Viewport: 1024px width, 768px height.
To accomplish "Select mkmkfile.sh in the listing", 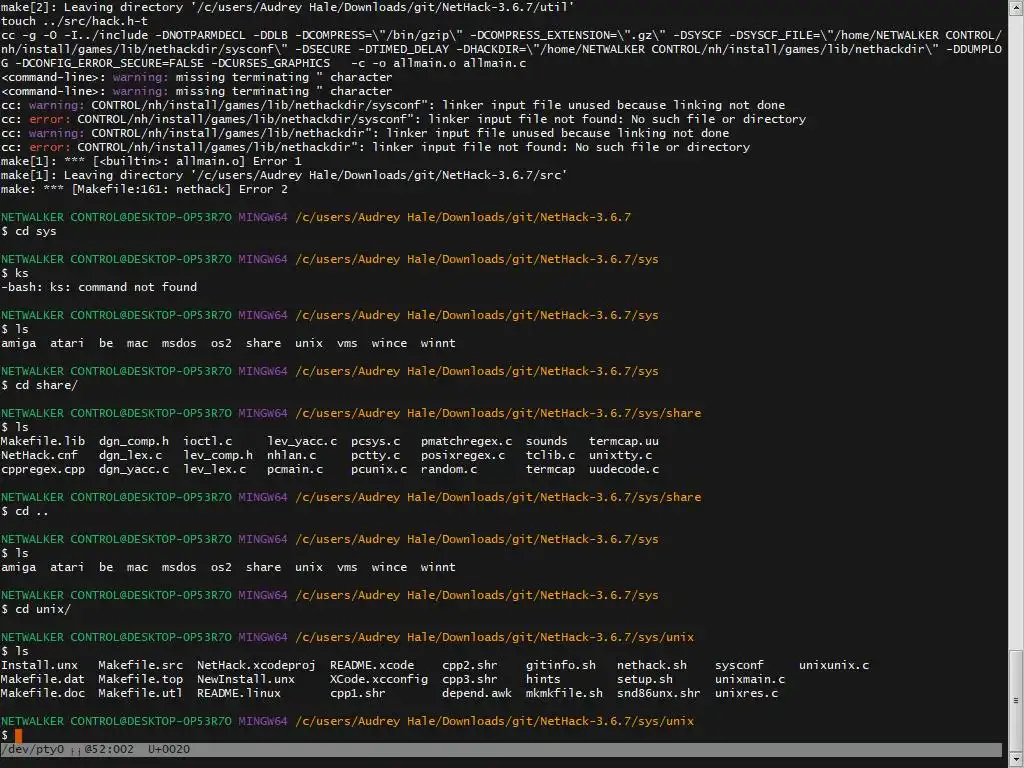I will point(564,694).
